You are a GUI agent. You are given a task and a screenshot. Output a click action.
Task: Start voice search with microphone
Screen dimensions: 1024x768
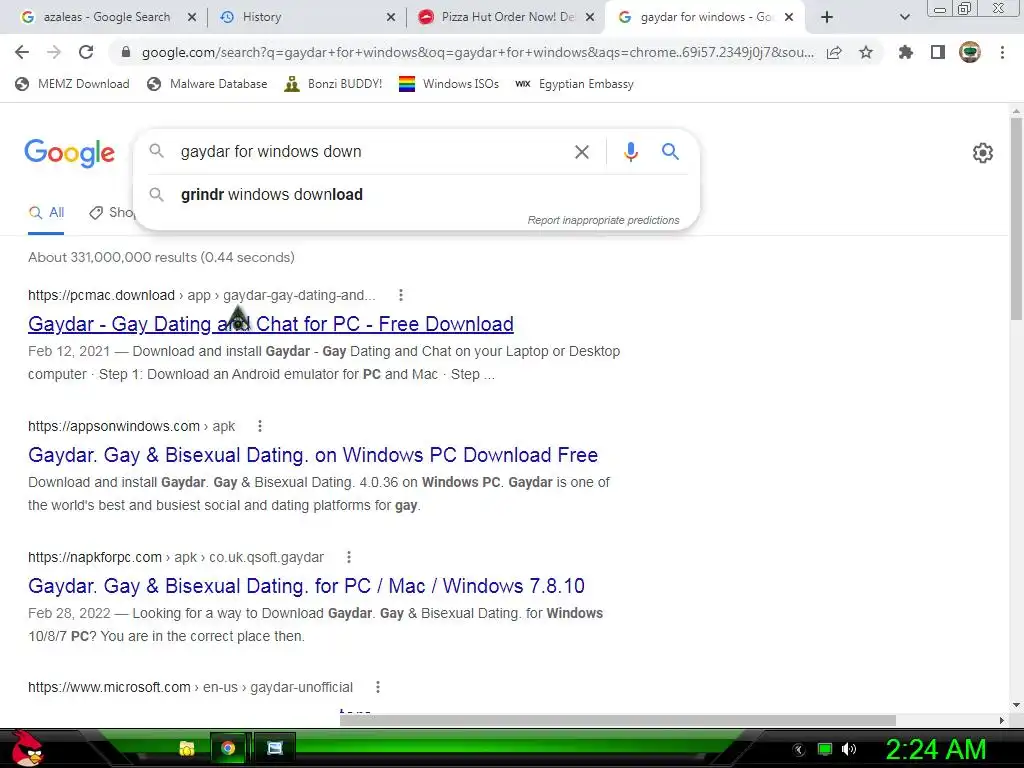coord(630,152)
